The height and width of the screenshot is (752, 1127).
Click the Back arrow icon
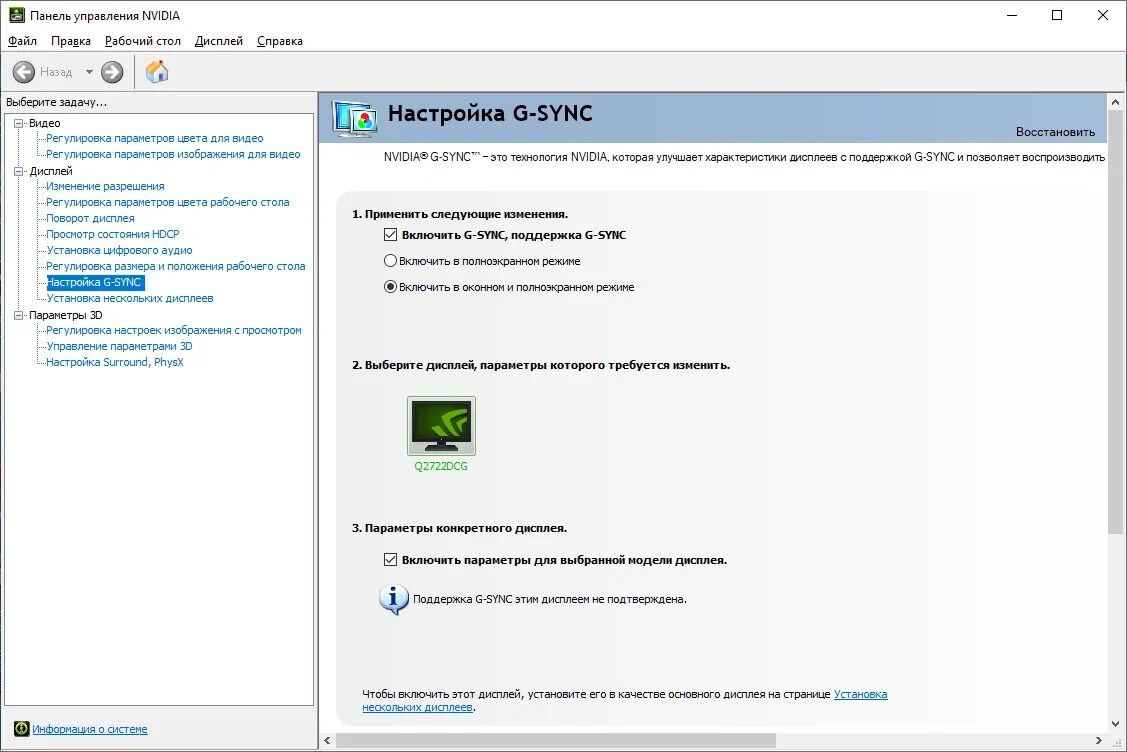pyautogui.click(x=24, y=72)
